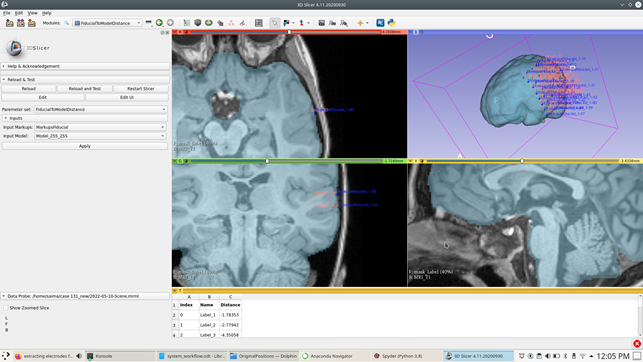The image size is (643, 362).
Task: Toggle the 3D view controller pin
Action: (x=410, y=32)
